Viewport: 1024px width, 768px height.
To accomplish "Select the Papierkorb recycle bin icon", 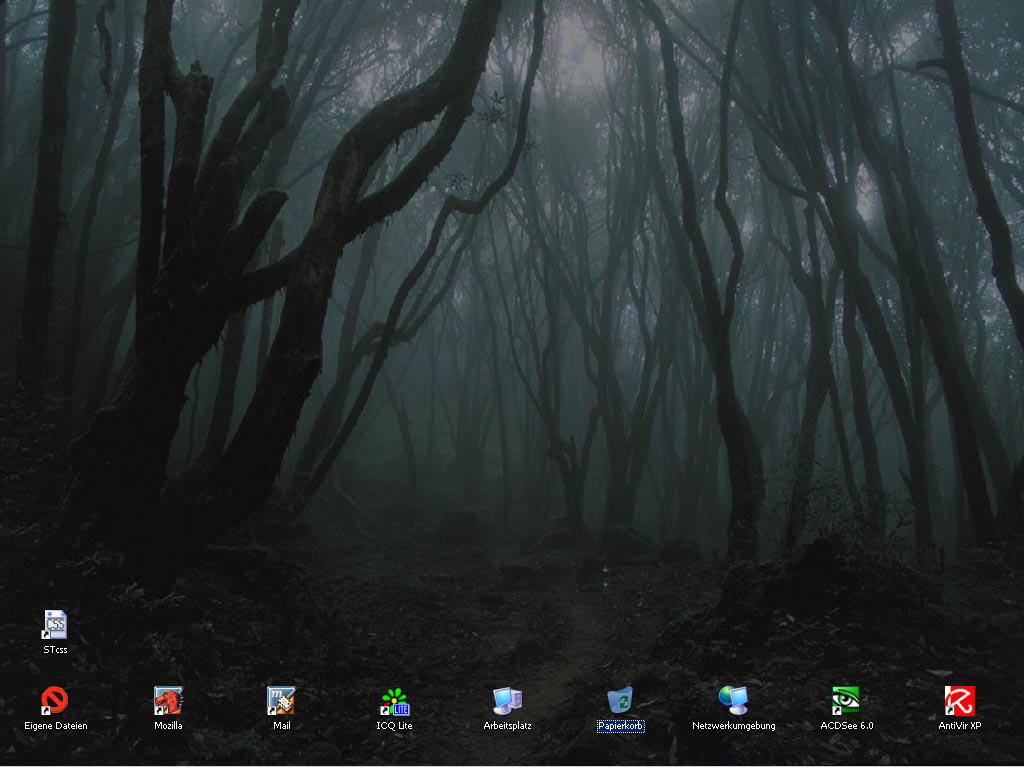I will [x=620, y=701].
